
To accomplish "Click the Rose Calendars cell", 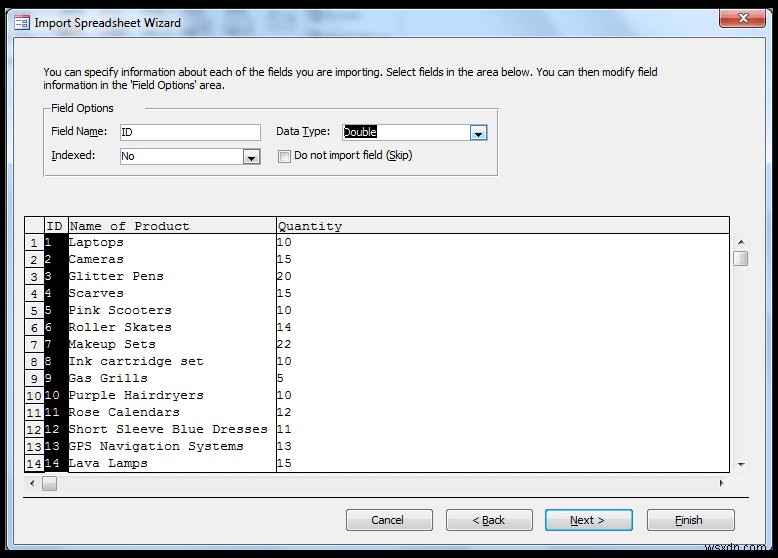I will [172, 412].
